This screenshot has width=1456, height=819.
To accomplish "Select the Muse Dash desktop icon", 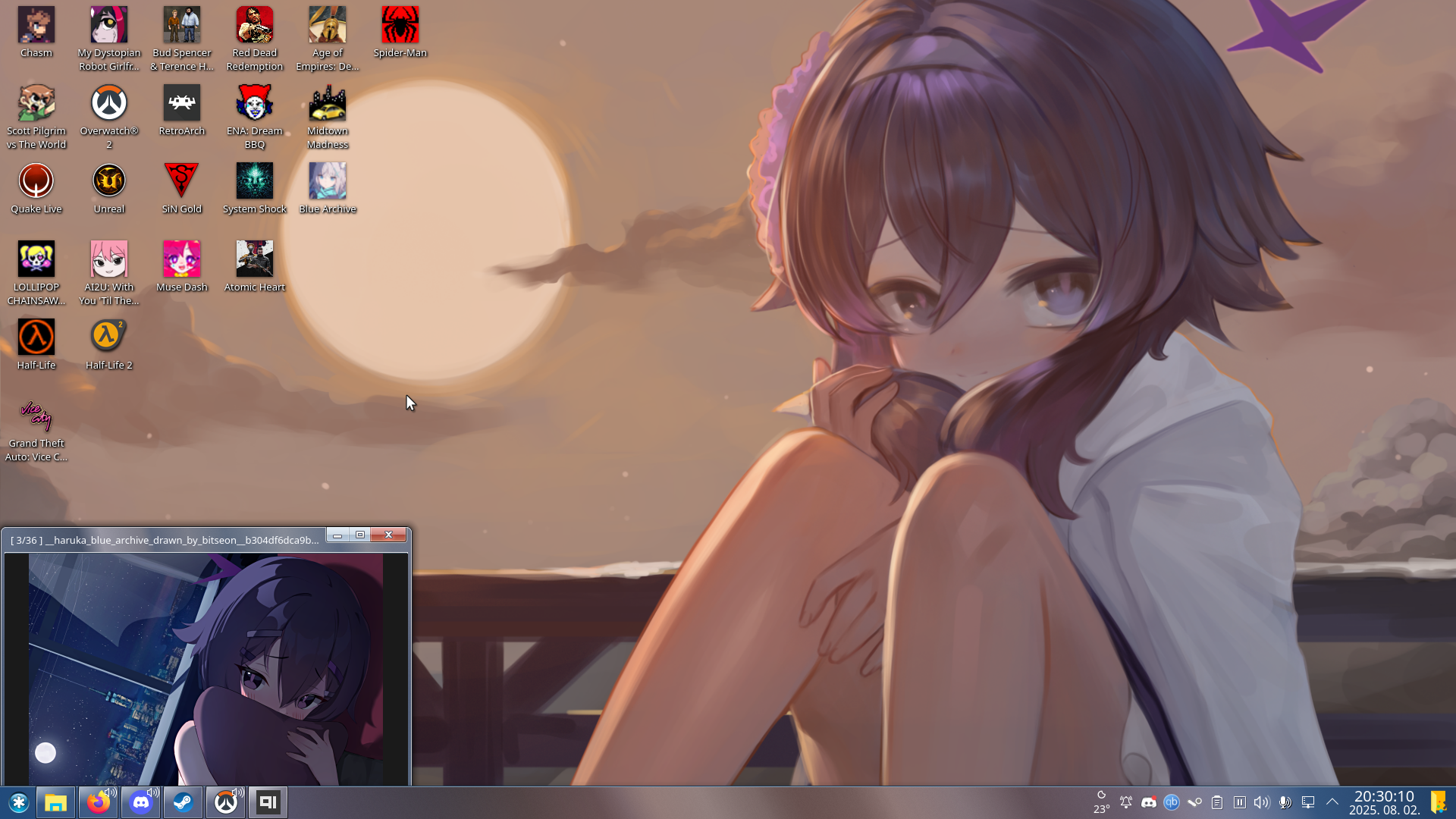I will point(182,267).
